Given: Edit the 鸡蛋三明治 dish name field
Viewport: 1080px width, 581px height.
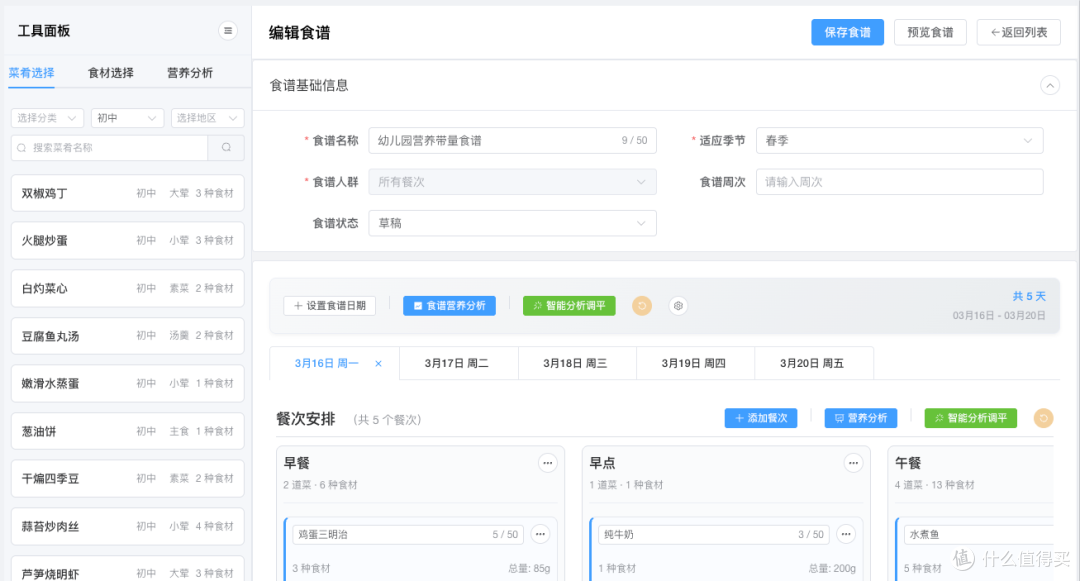Looking at the screenshot, I should [408, 534].
